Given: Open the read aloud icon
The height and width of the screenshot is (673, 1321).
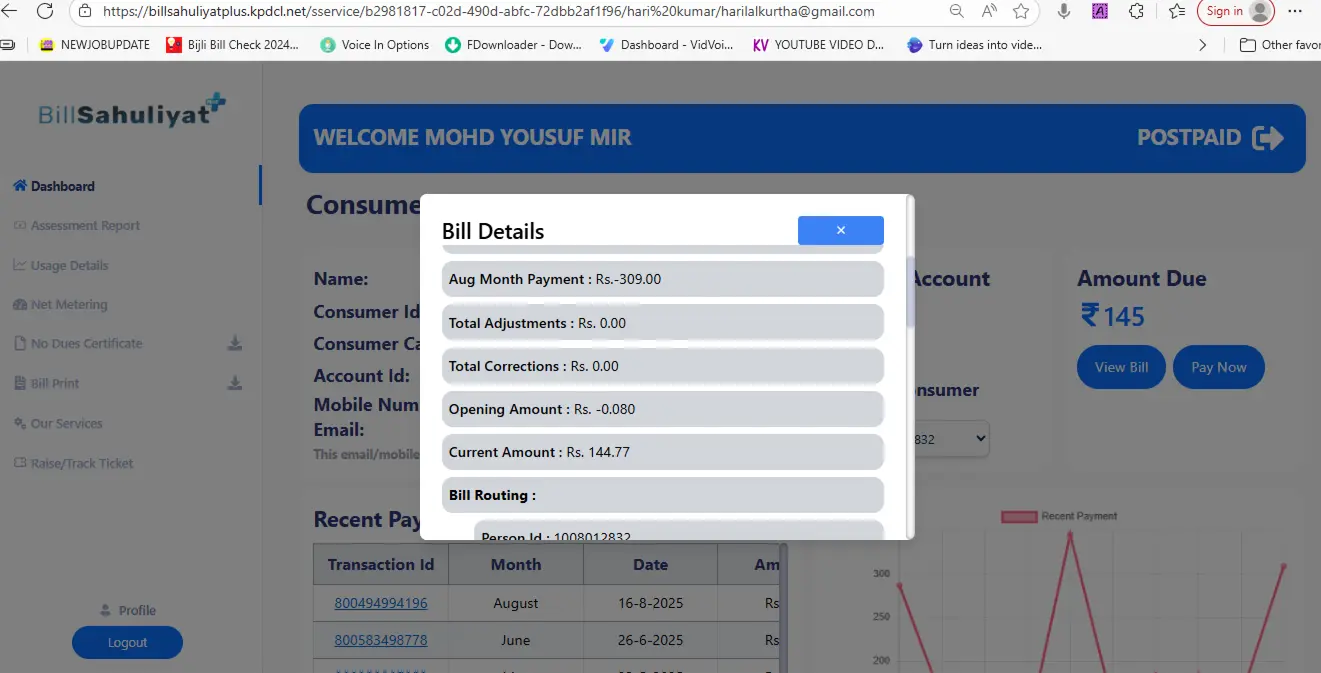Looking at the screenshot, I should tap(989, 12).
